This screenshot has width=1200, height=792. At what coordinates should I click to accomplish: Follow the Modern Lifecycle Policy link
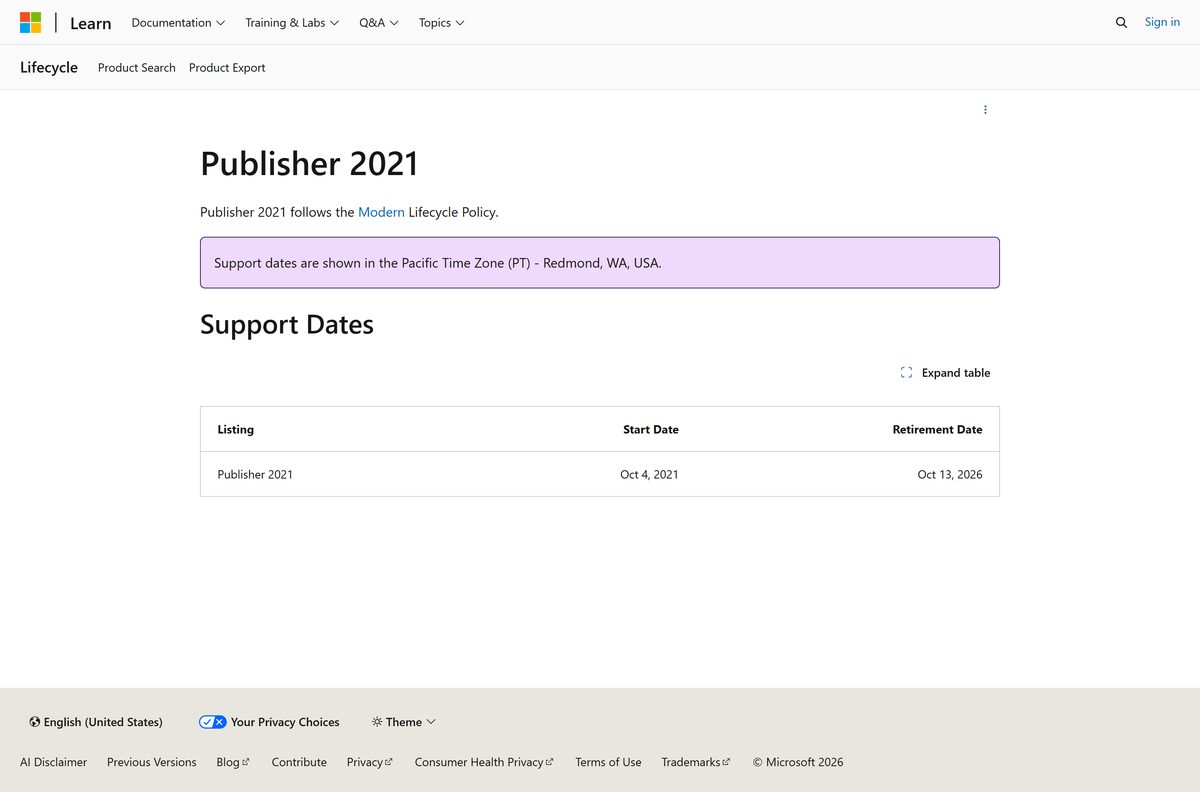coord(381,212)
